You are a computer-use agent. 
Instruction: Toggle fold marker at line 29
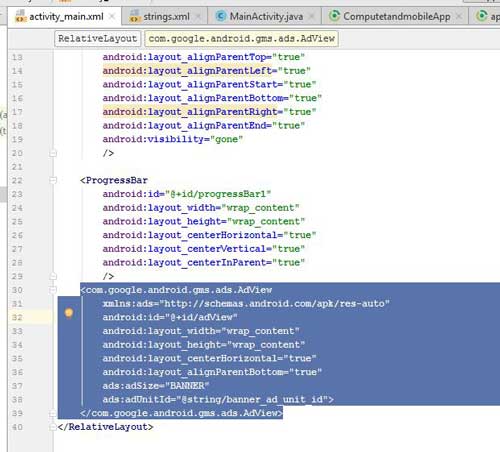[53, 276]
